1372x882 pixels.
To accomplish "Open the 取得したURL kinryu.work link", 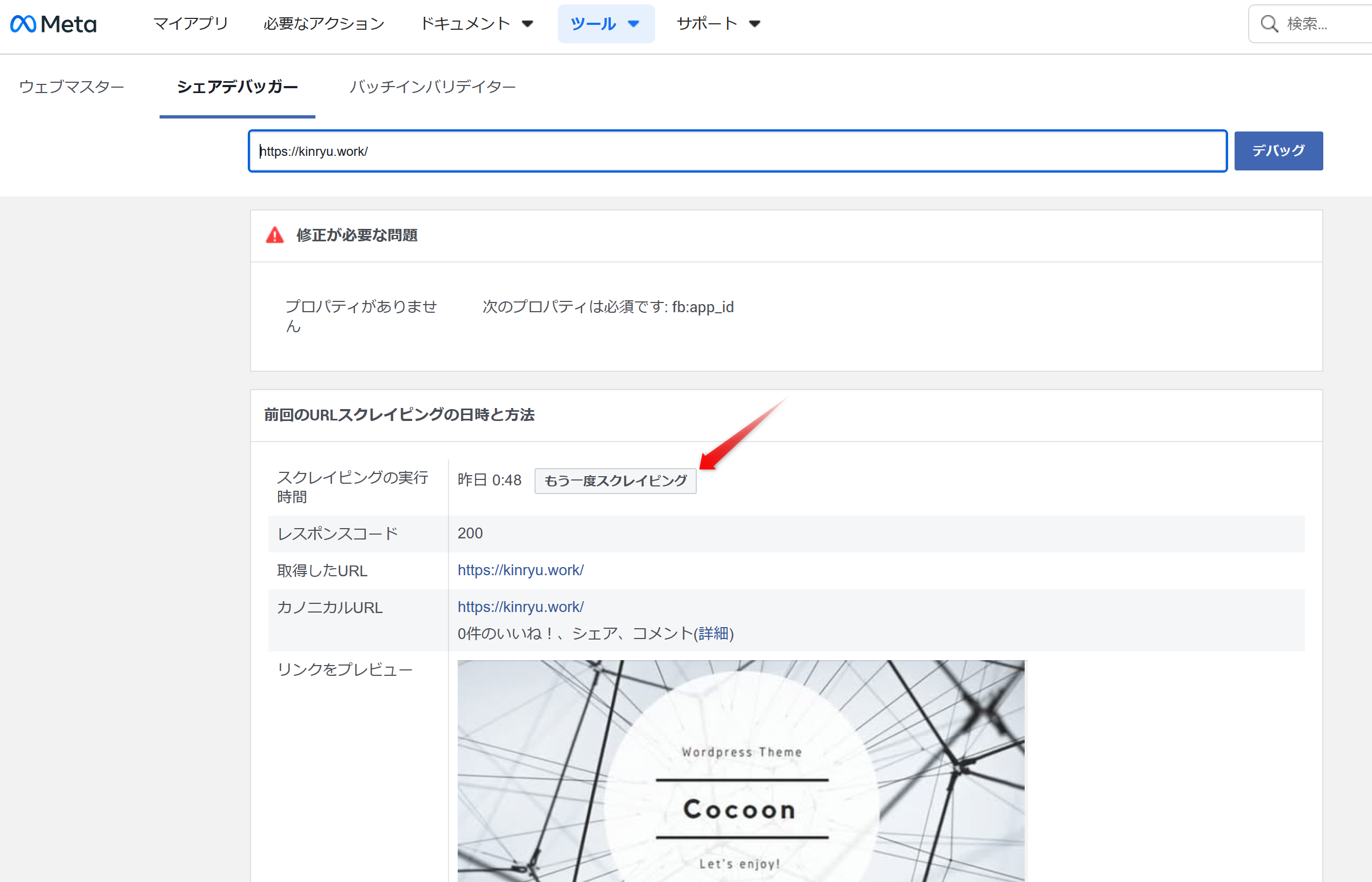I will (520, 570).
